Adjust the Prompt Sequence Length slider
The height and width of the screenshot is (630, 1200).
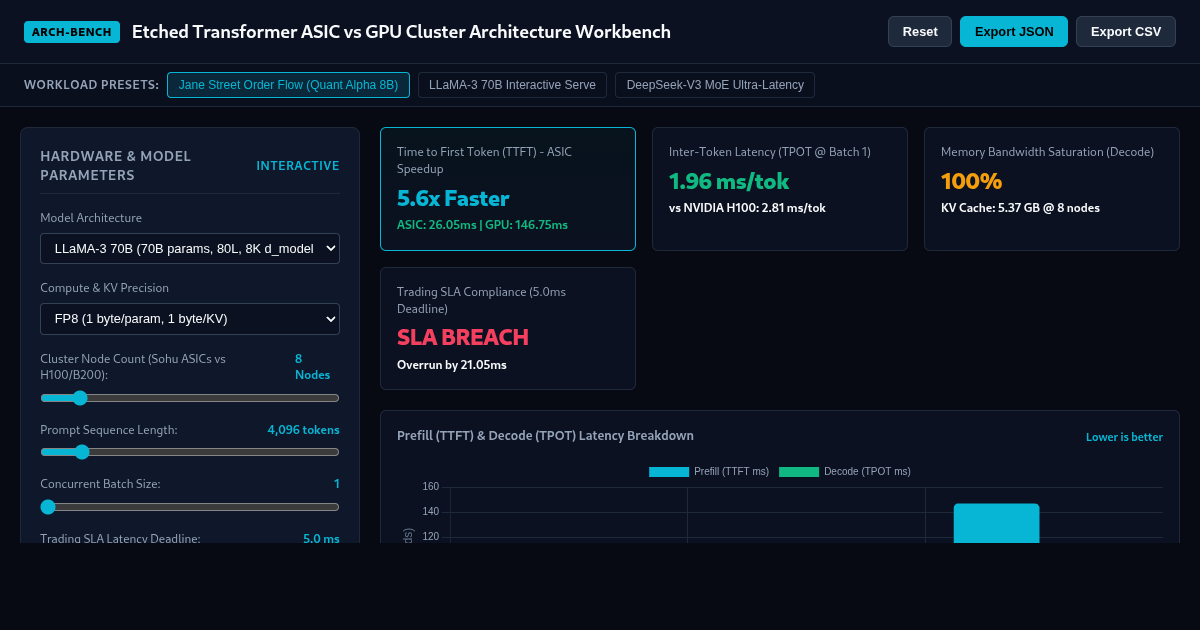click(190, 452)
